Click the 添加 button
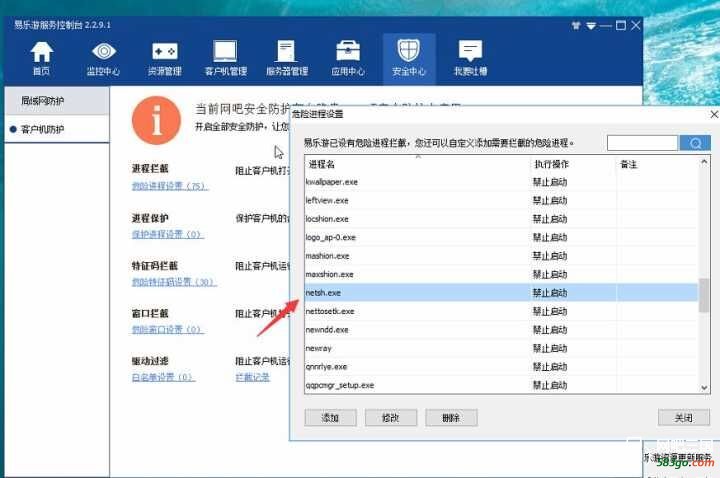 330,418
